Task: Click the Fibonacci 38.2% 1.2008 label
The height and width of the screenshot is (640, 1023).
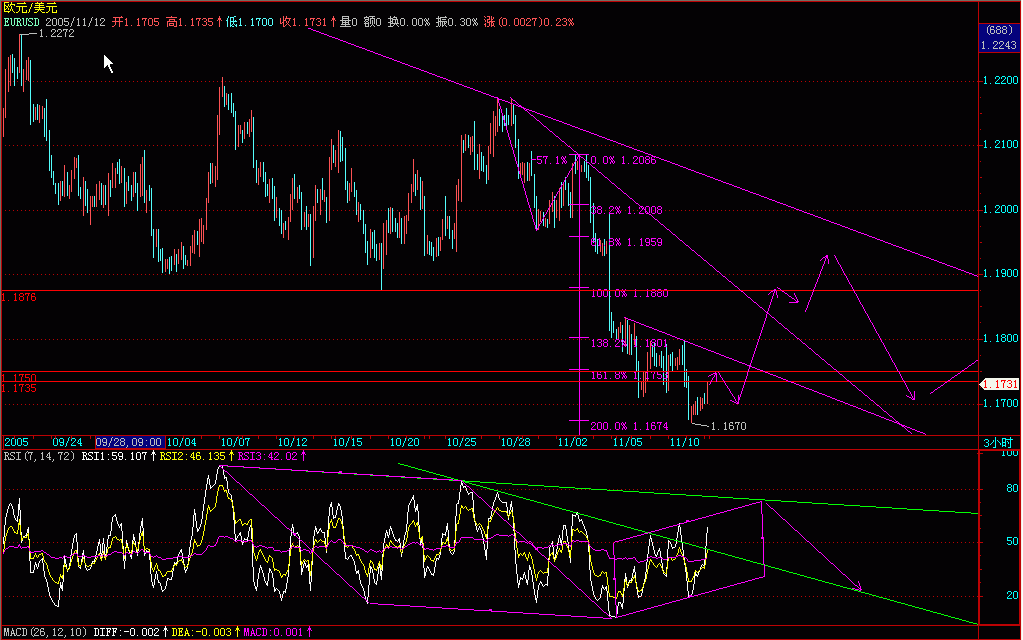Action: click(x=626, y=210)
